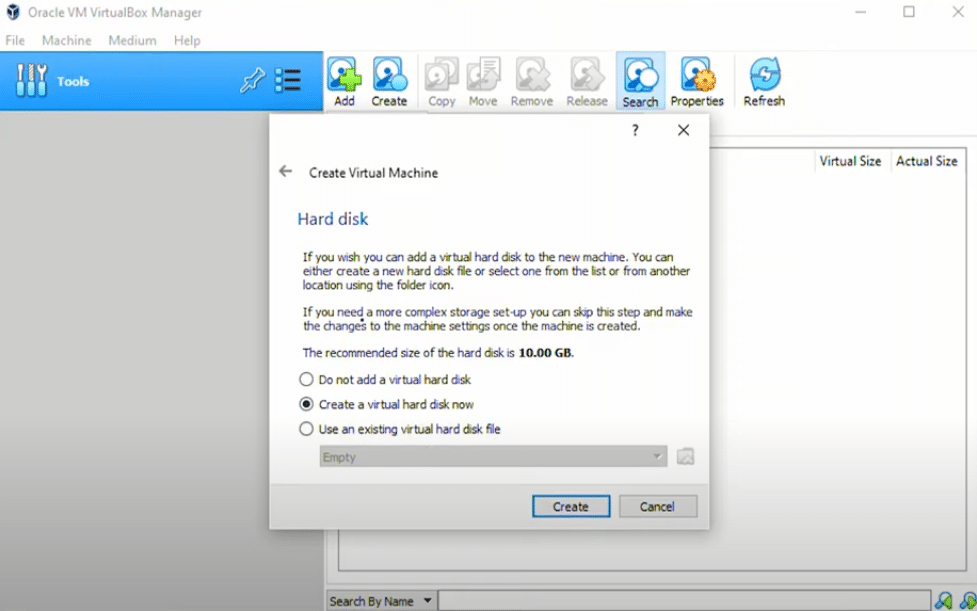Select Create a virtual hard disk now
The width and height of the screenshot is (977, 611).
[x=307, y=405]
